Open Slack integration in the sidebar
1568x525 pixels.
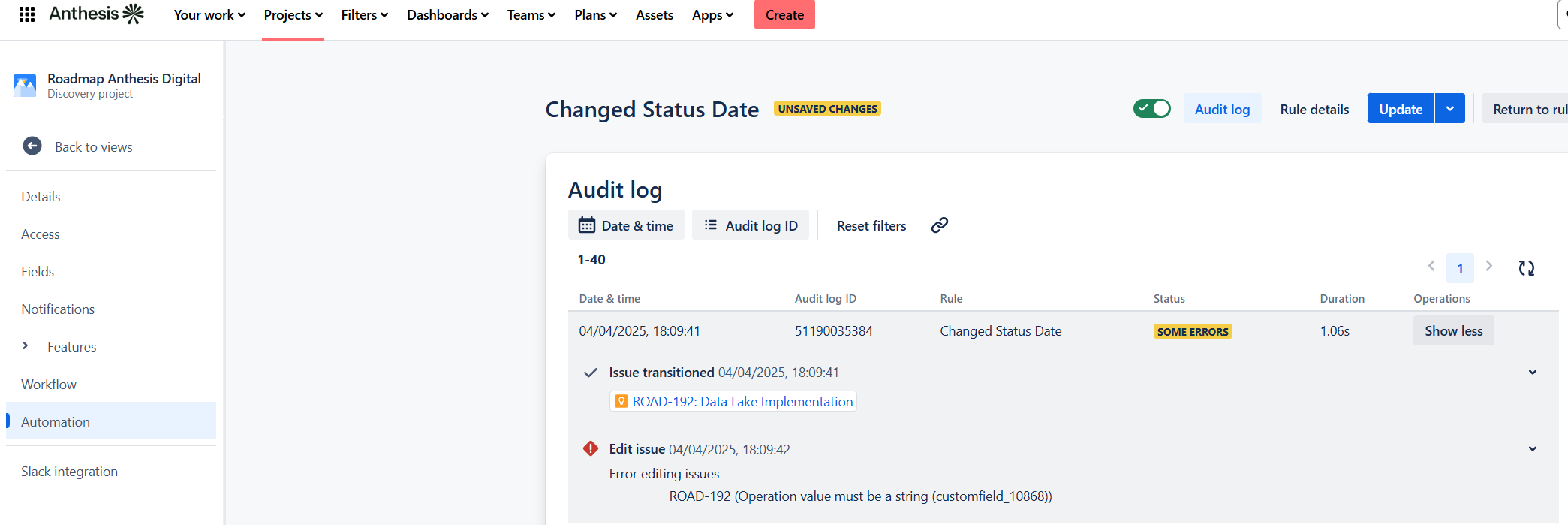click(111, 472)
